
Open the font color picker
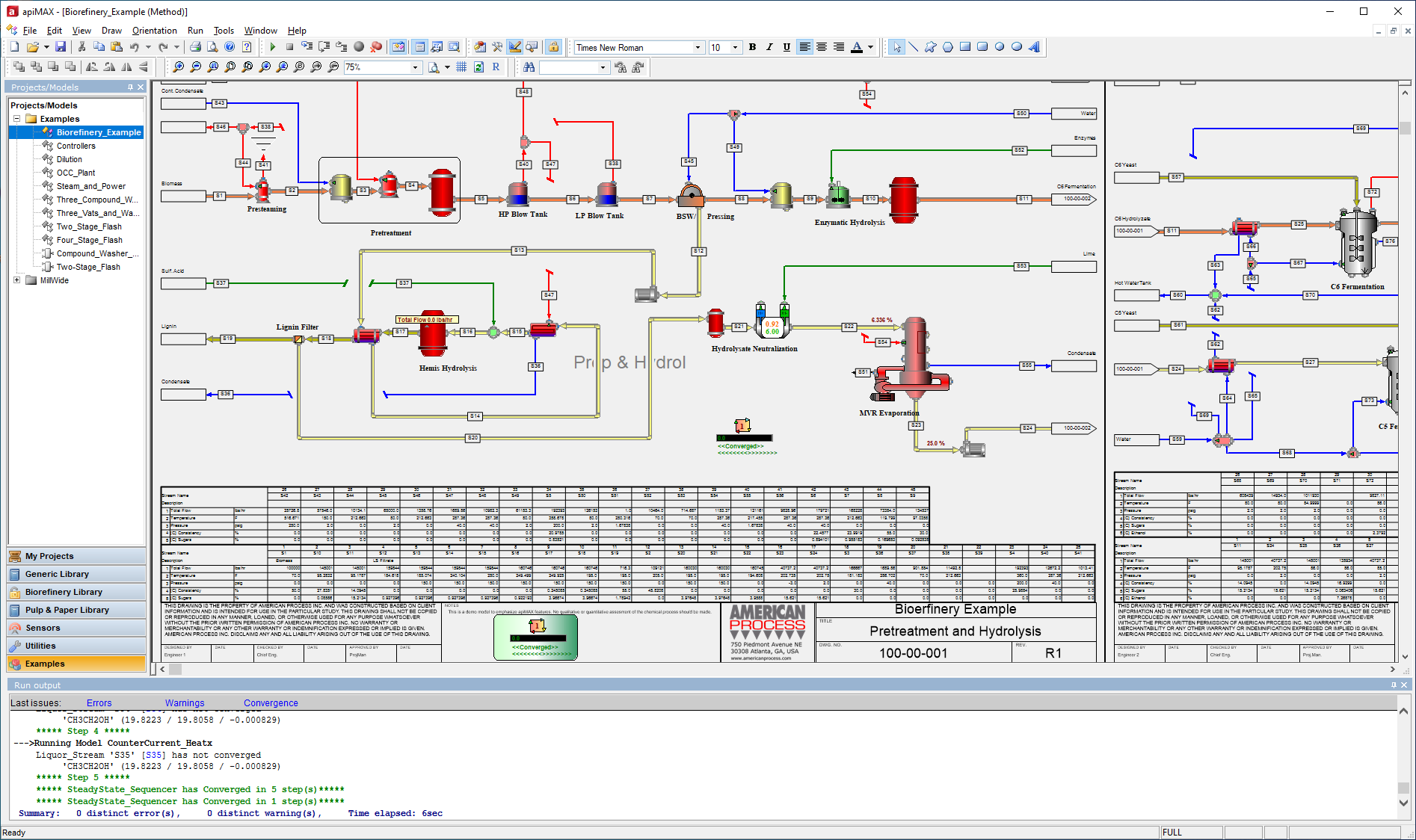[x=870, y=47]
